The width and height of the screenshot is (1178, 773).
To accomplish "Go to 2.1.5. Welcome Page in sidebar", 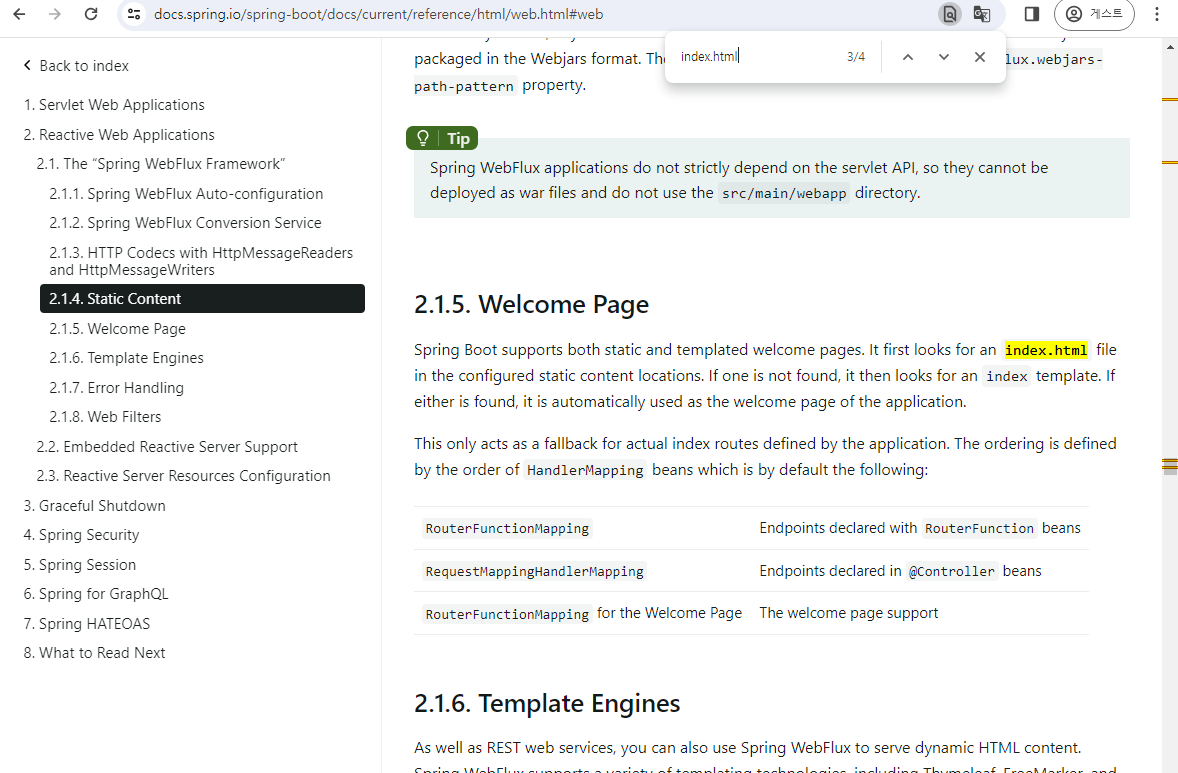I will click(x=117, y=329).
